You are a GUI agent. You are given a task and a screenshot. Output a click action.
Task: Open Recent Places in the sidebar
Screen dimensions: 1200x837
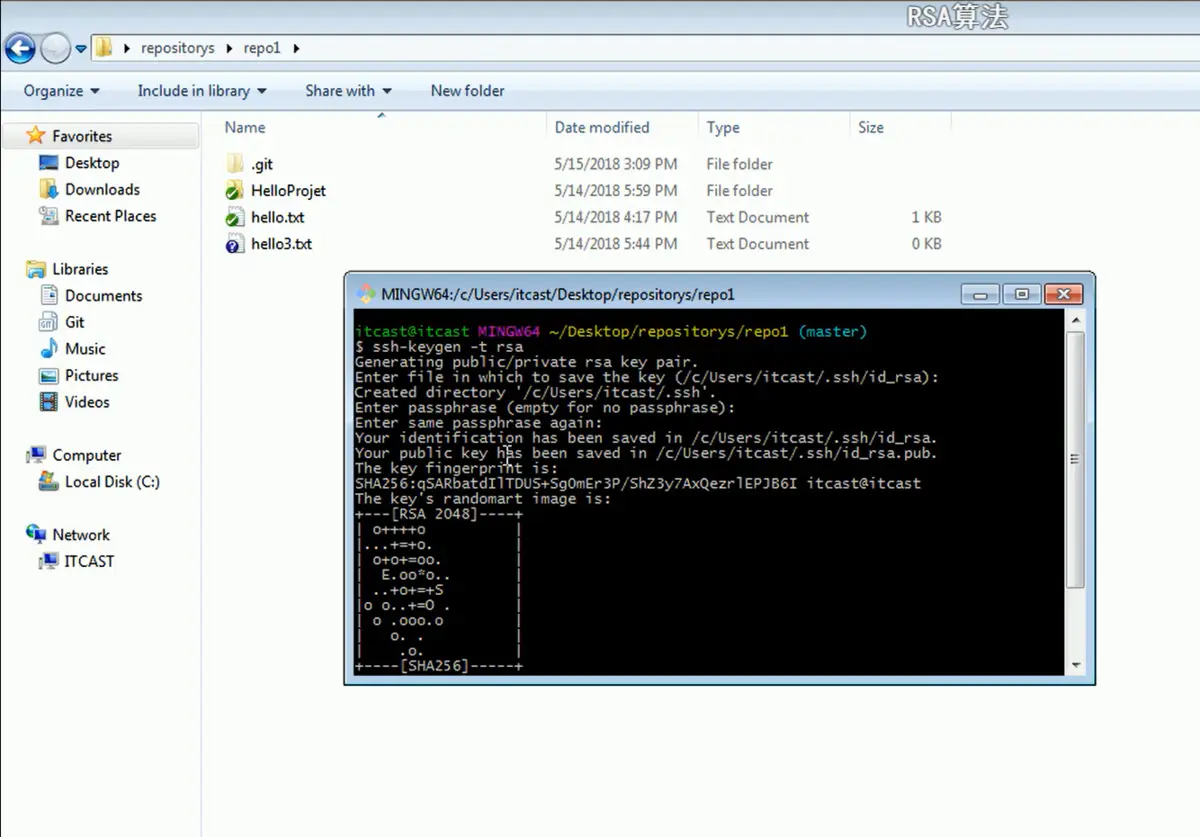point(110,216)
